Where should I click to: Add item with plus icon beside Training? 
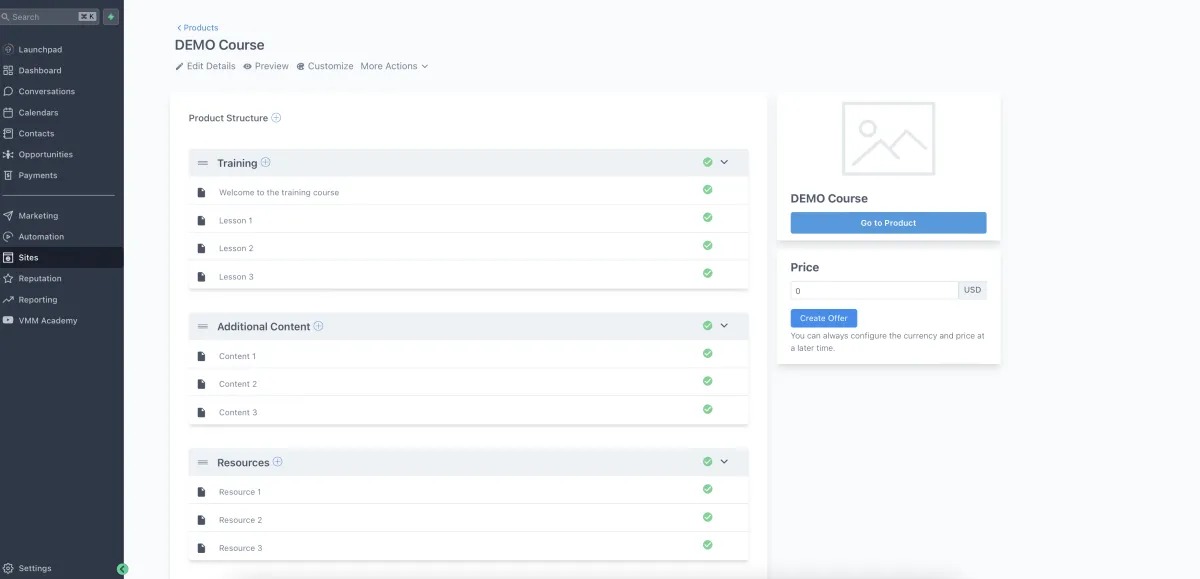(x=266, y=163)
